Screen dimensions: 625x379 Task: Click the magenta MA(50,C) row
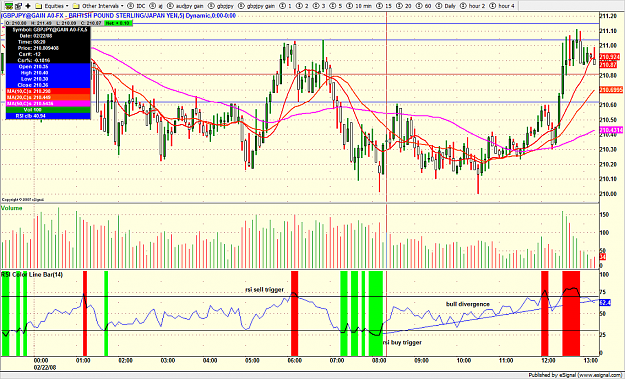(48, 104)
